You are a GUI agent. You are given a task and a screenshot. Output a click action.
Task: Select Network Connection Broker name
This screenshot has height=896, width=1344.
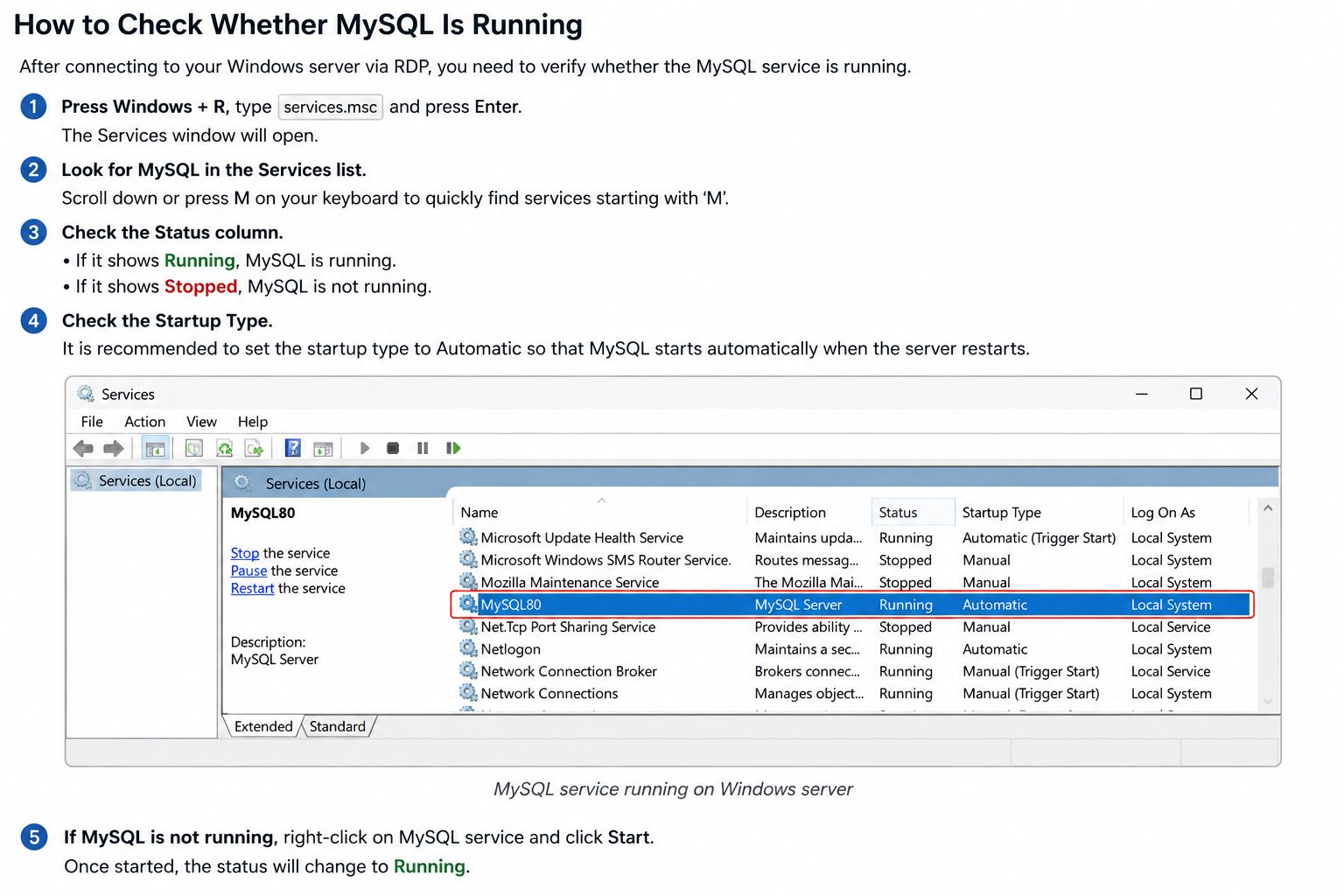tap(569, 671)
